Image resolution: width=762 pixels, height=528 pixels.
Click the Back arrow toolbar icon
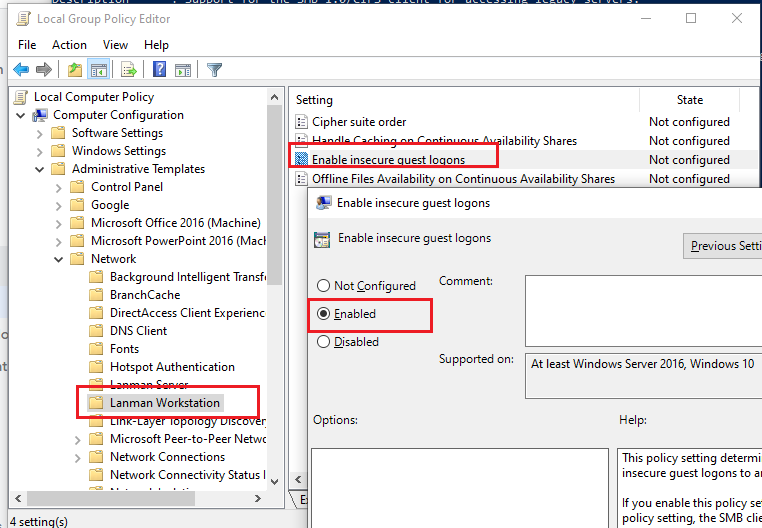click(20, 70)
